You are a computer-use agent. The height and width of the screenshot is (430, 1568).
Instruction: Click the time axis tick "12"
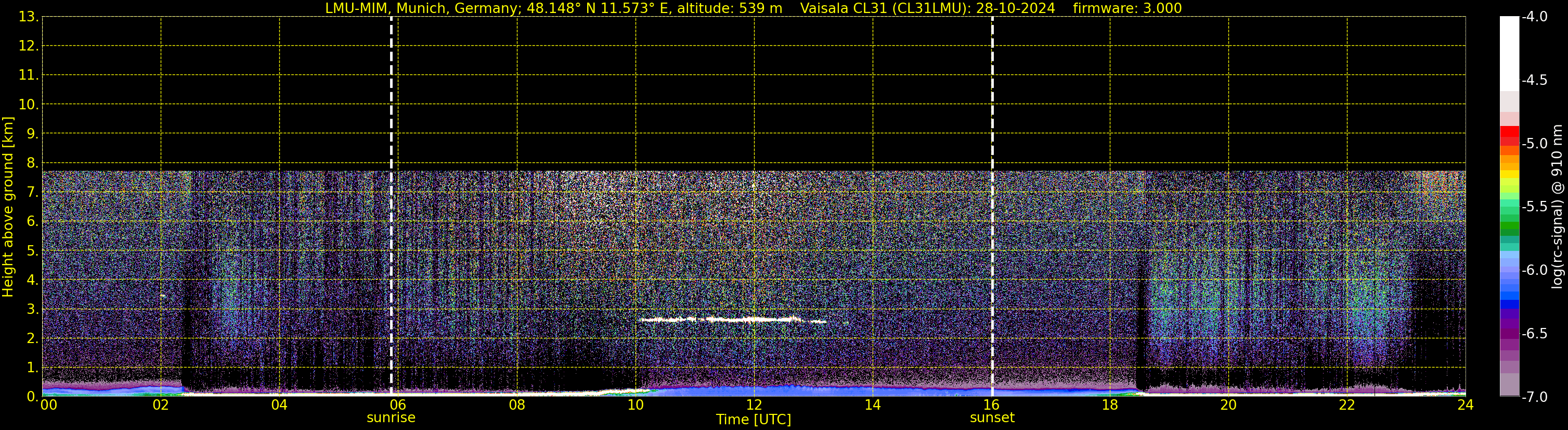coord(754,405)
